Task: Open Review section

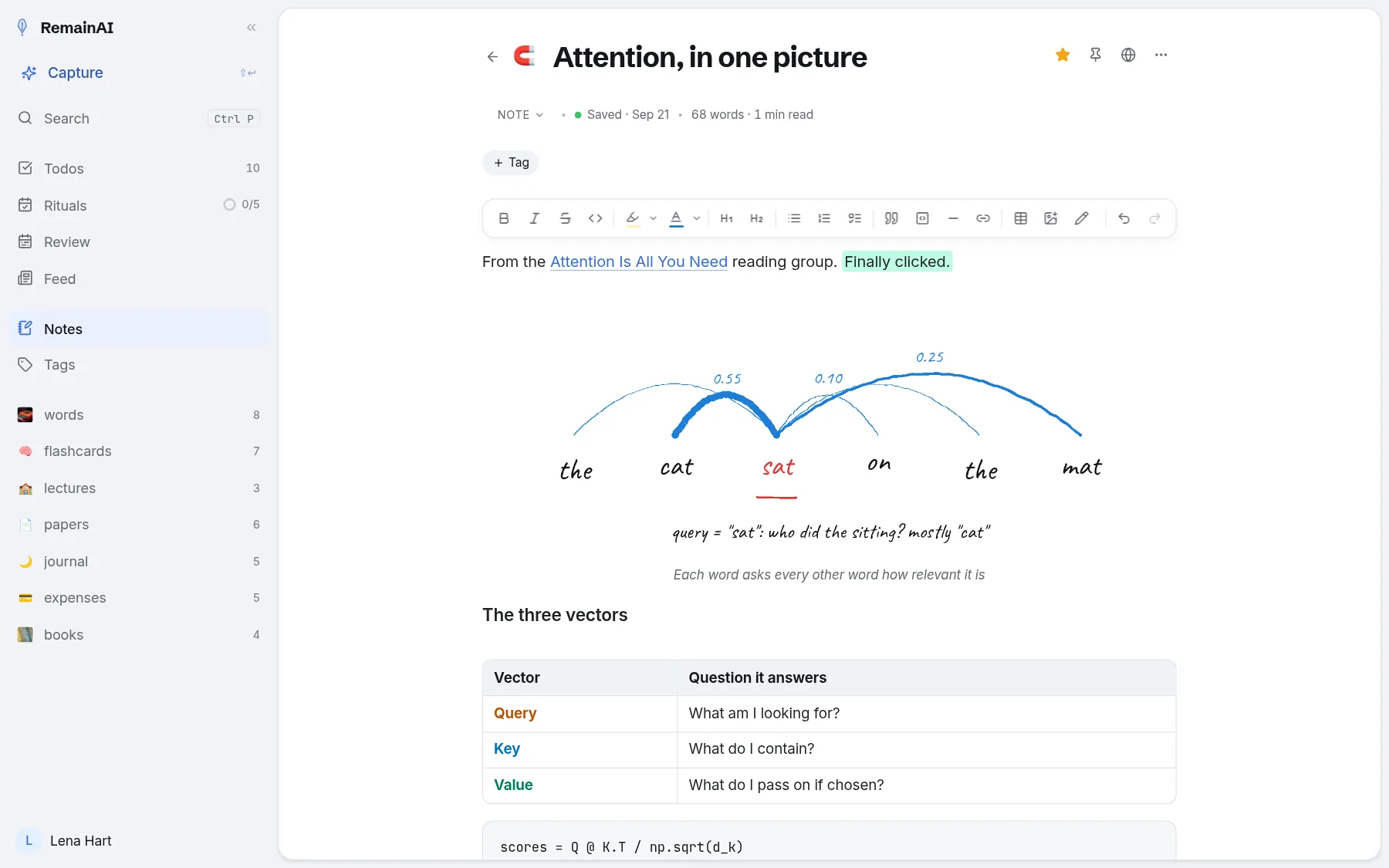Action: [139, 241]
